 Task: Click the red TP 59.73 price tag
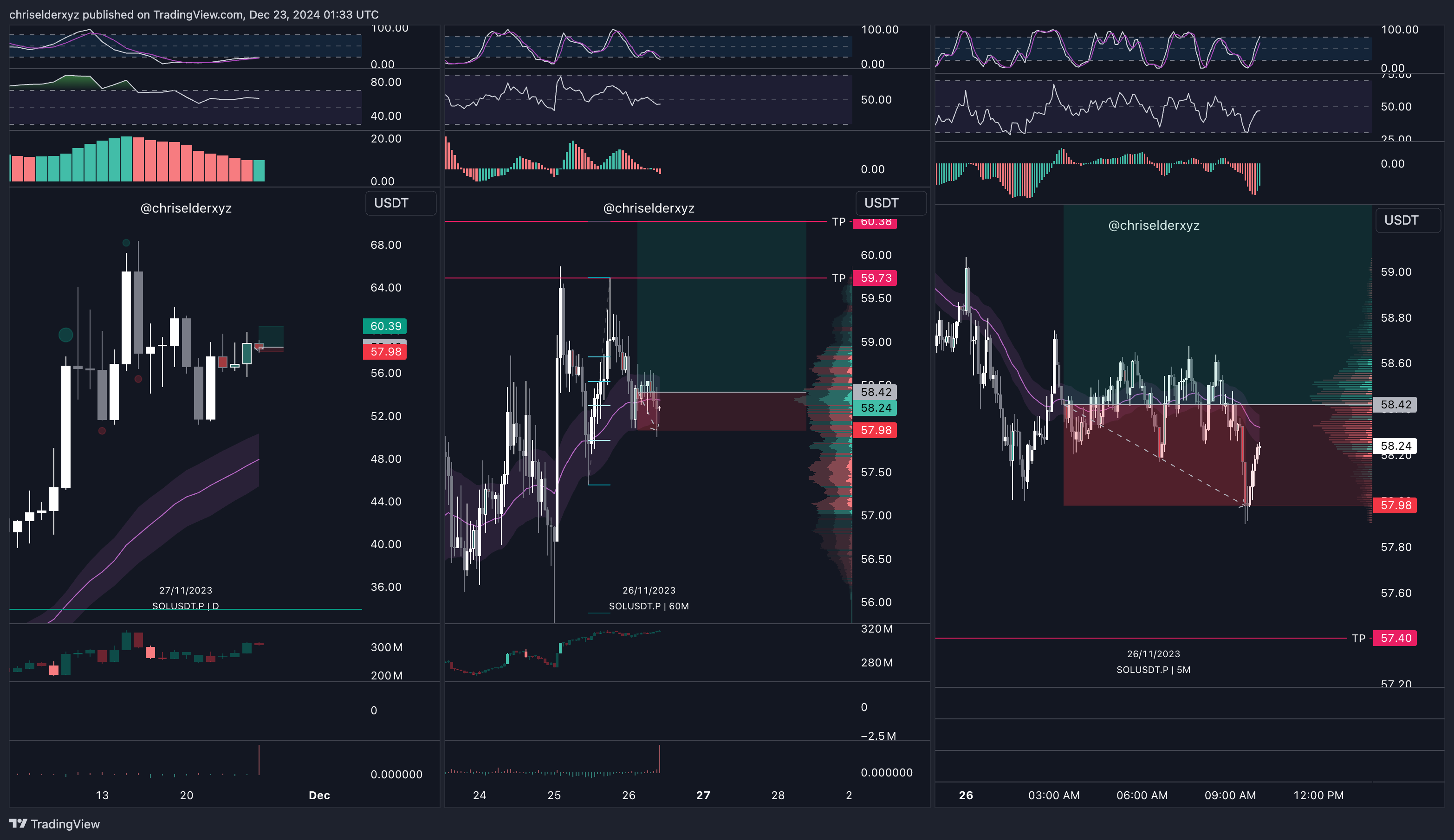coord(875,278)
